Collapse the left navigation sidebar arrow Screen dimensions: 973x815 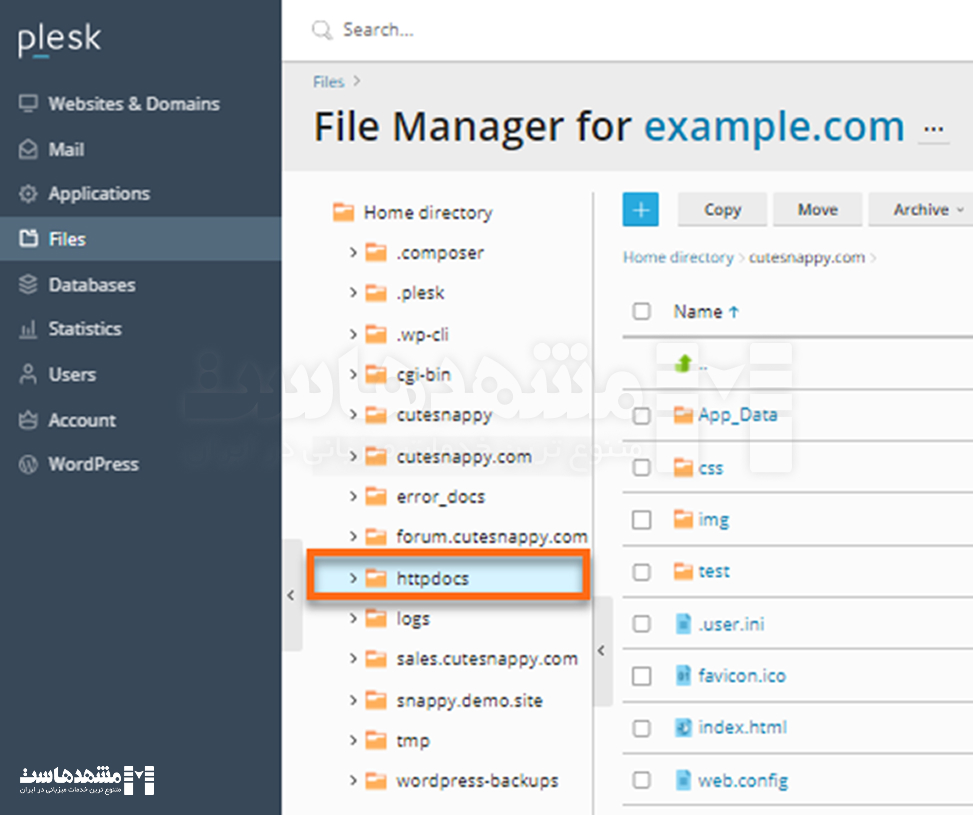(291, 595)
